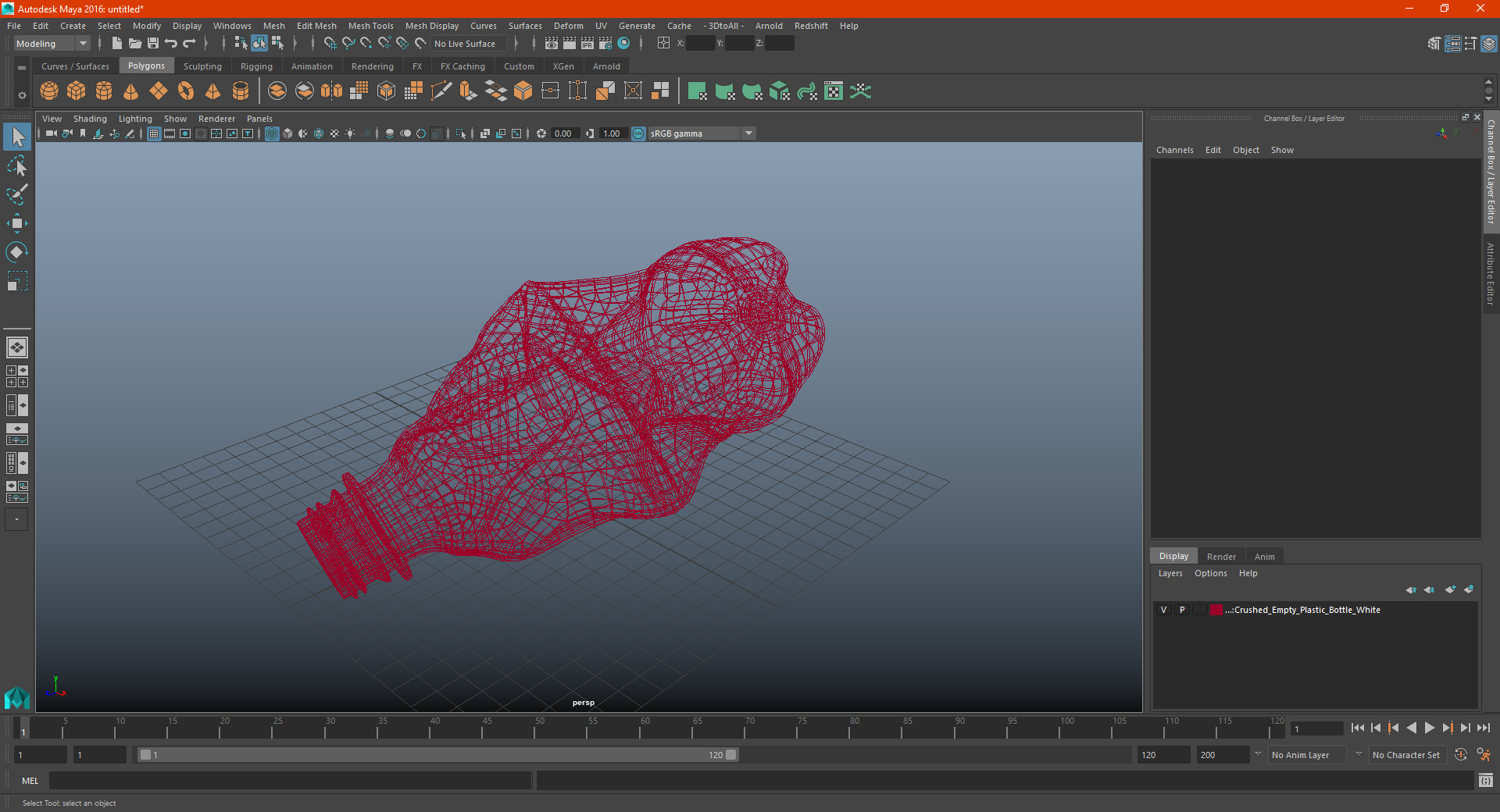Click the Redo arrow icon
This screenshot has width=1500, height=812.
[189, 44]
